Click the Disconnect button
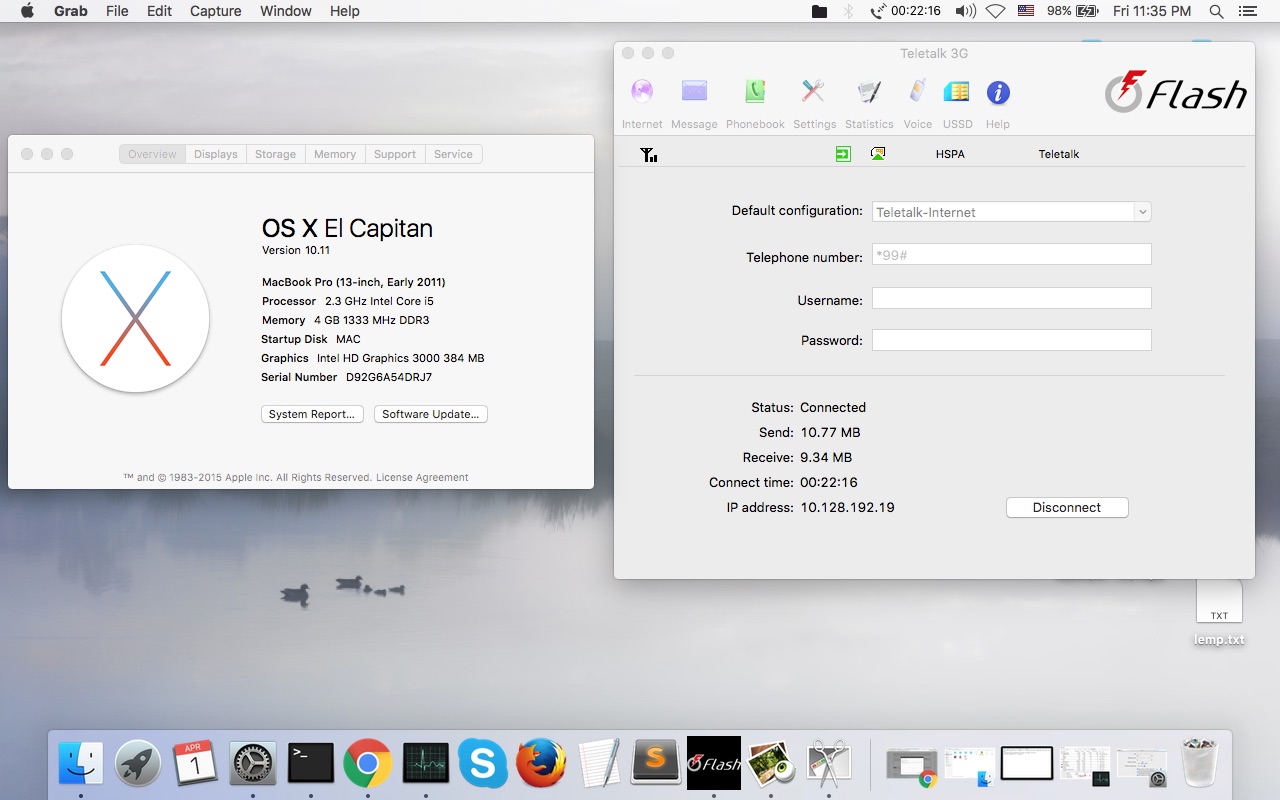The height and width of the screenshot is (800, 1280). tap(1067, 507)
